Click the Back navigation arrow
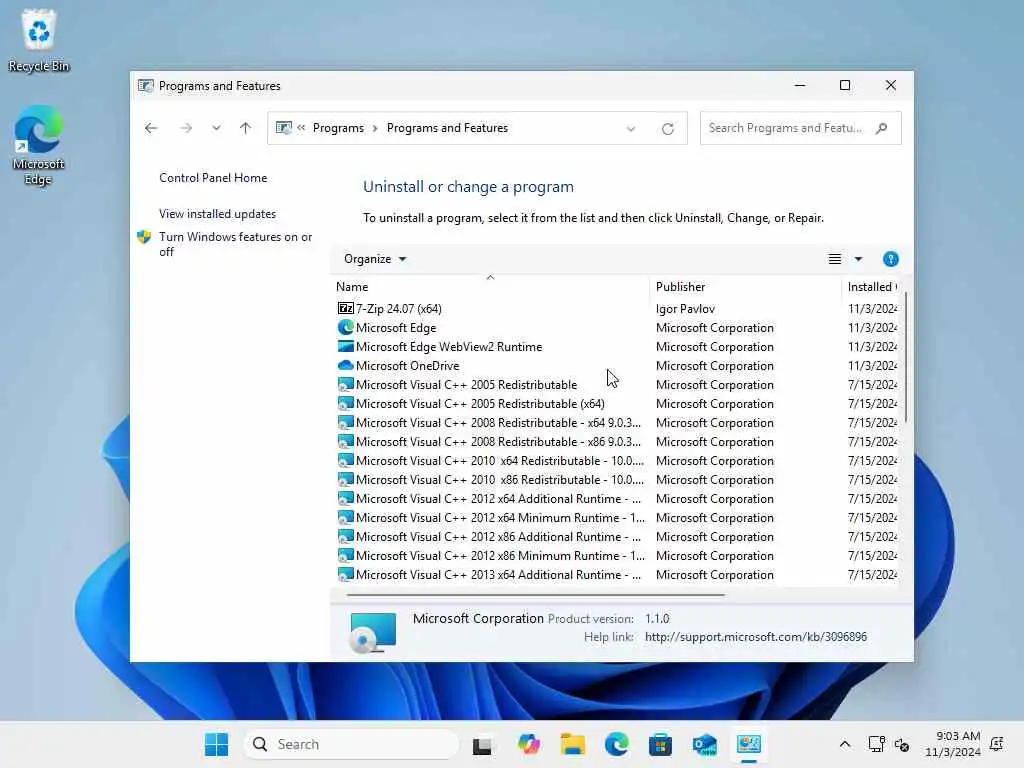 (151, 128)
